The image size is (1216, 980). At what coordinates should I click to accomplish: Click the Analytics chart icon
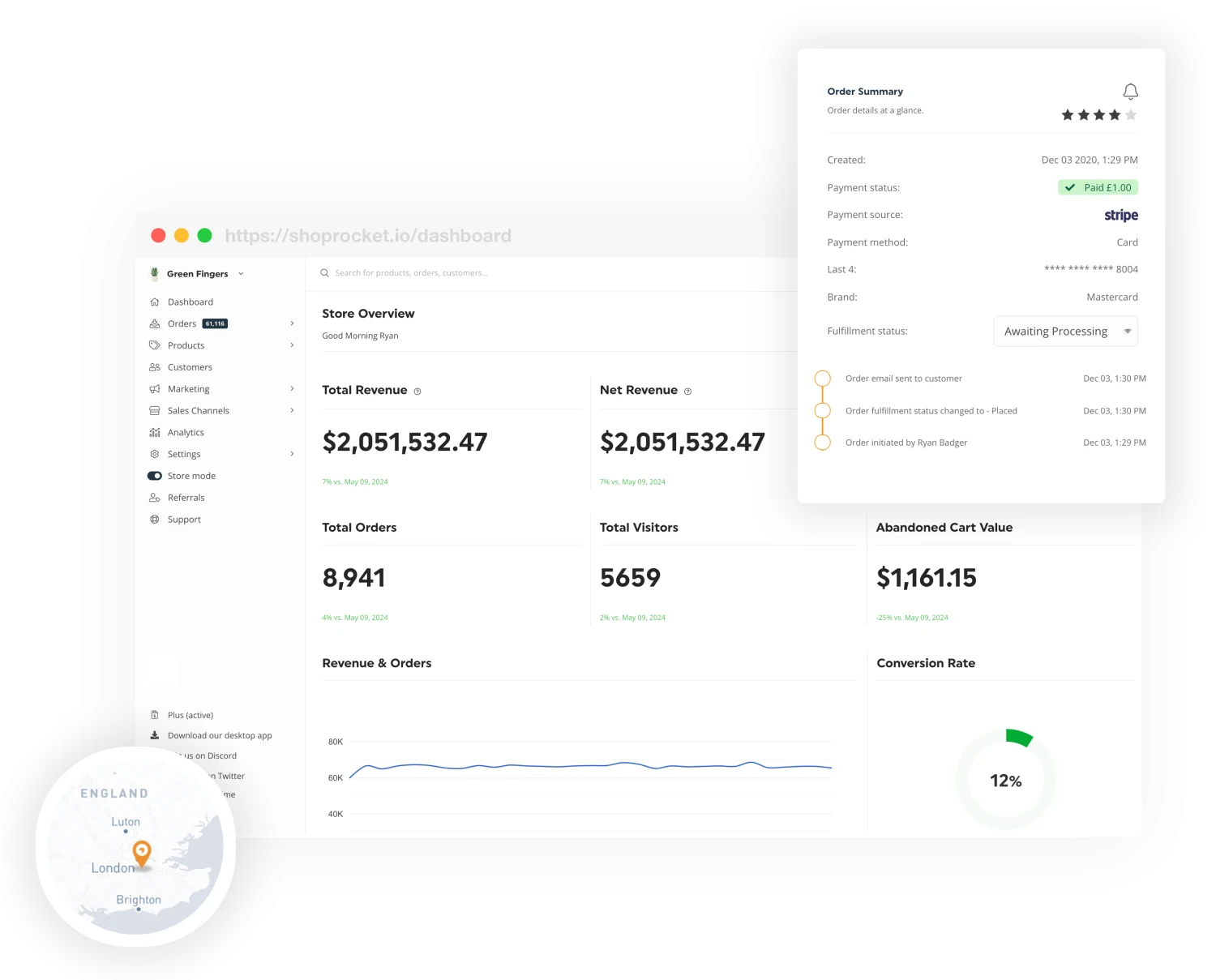tap(155, 432)
